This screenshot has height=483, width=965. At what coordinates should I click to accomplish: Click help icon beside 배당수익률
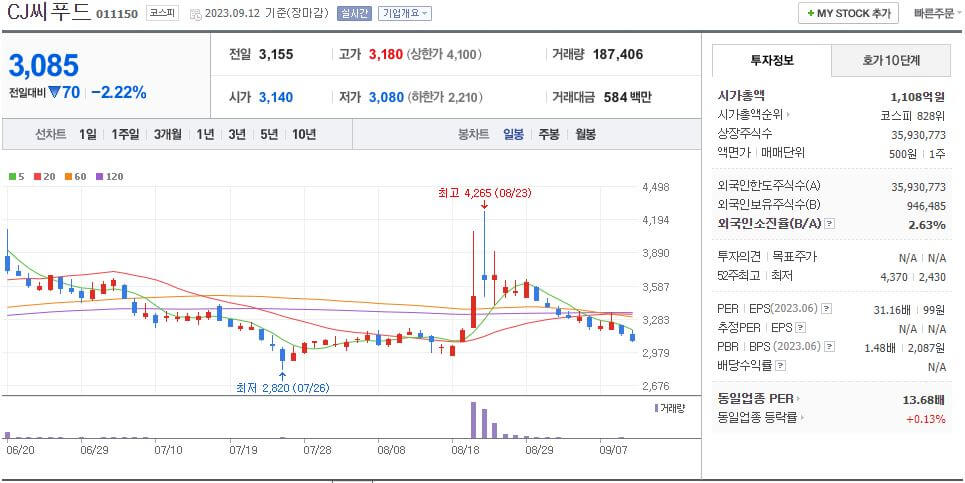pyautogui.click(x=780, y=366)
